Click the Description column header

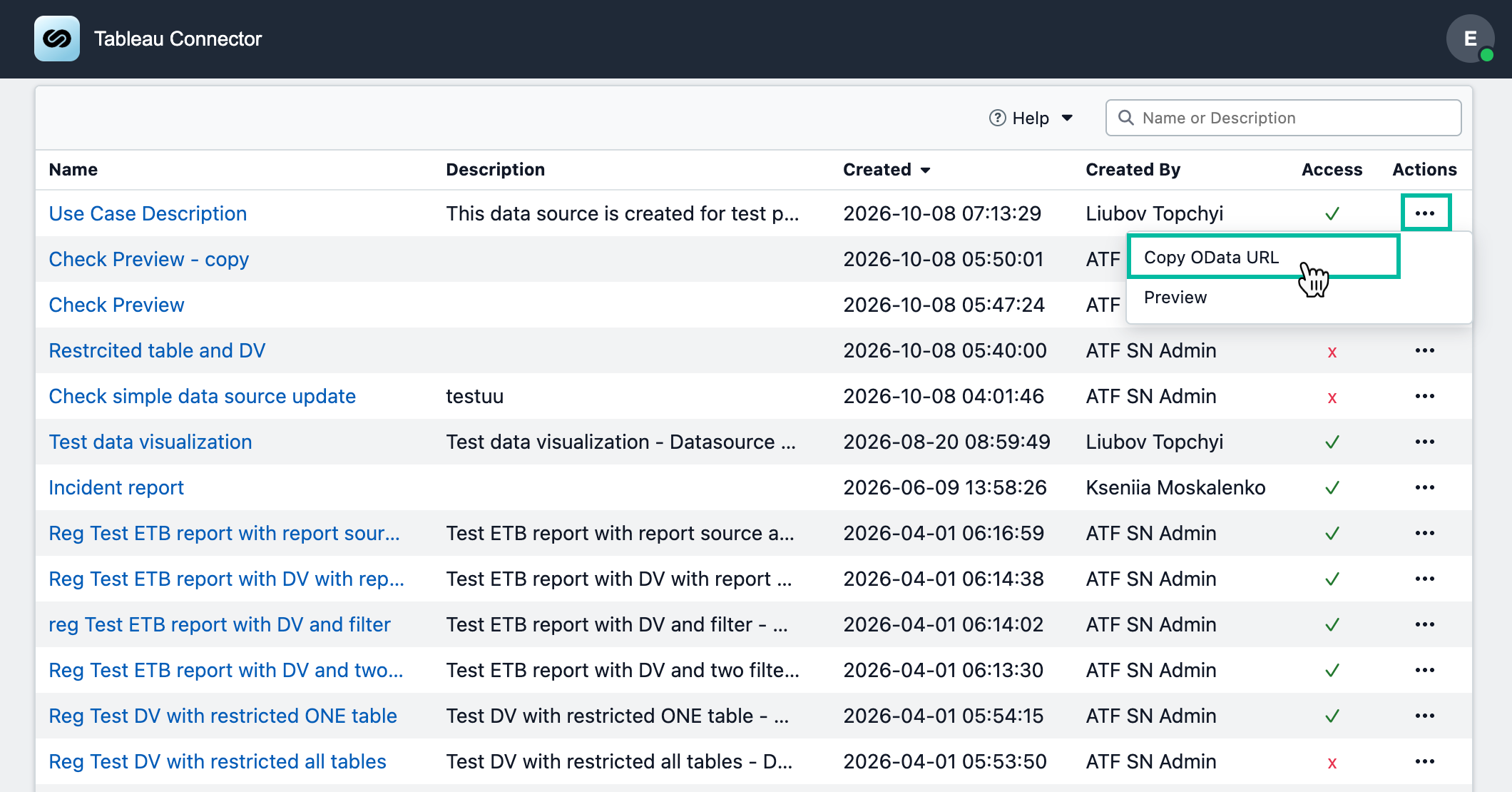(496, 170)
